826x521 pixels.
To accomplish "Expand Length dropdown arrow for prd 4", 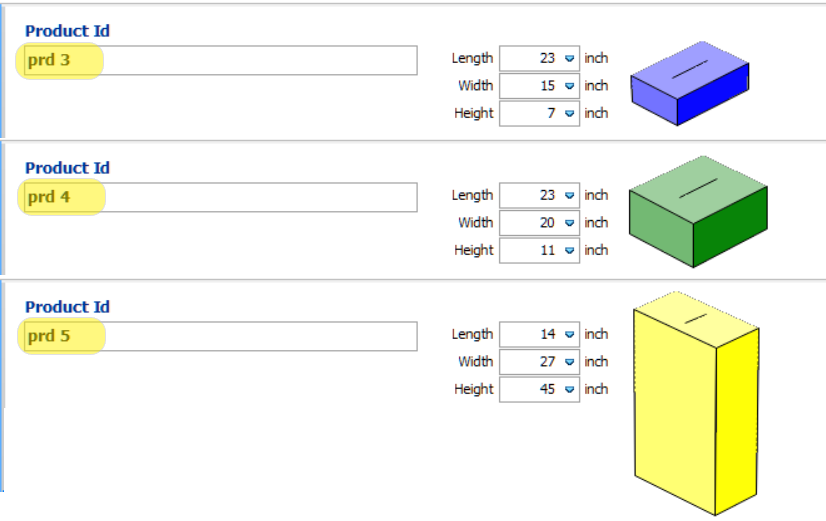I will pyautogui.click(x=569, y=195).
